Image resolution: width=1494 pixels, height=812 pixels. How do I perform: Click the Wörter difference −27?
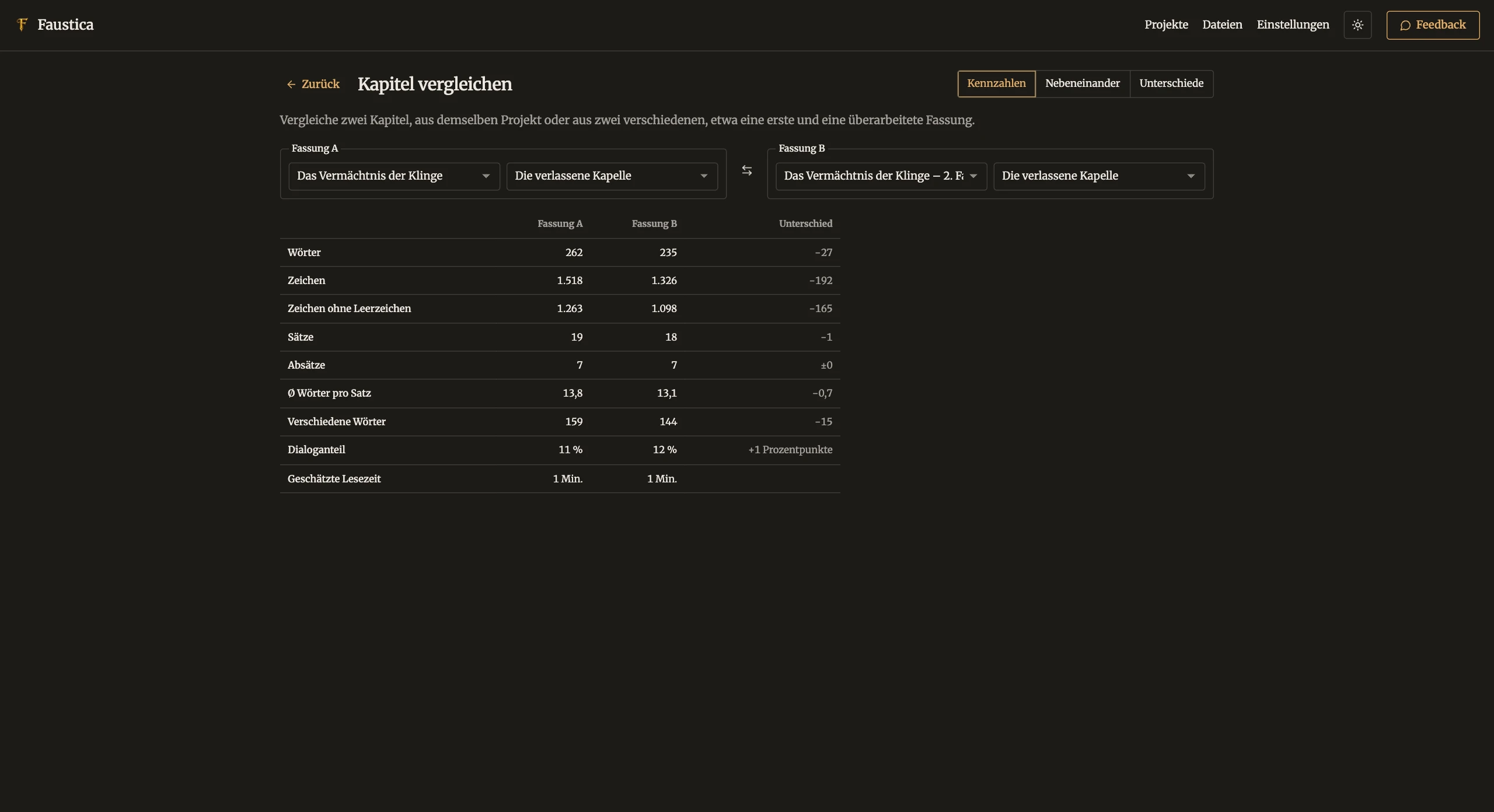[x=823, y=253]
